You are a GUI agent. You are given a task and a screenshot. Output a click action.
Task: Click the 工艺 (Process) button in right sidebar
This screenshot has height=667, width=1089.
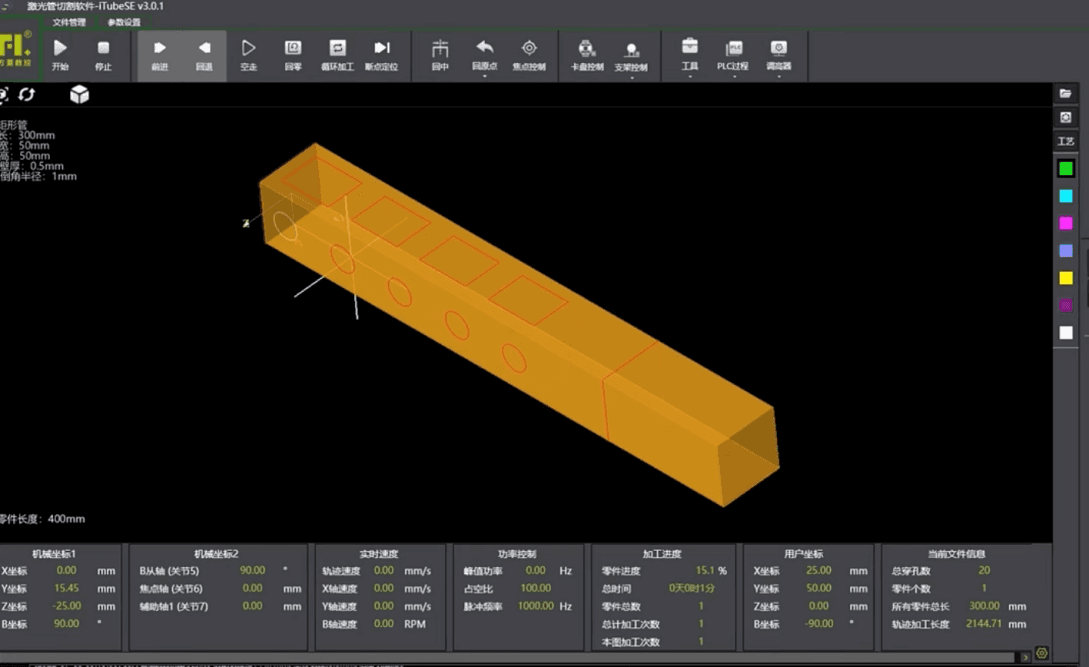(1066, 142)
